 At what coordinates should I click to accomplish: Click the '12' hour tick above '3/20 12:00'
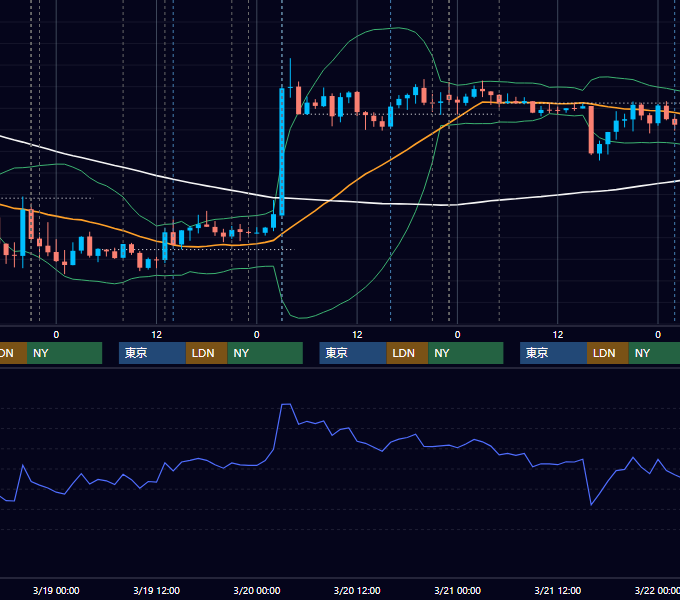(x=357, y=335)
